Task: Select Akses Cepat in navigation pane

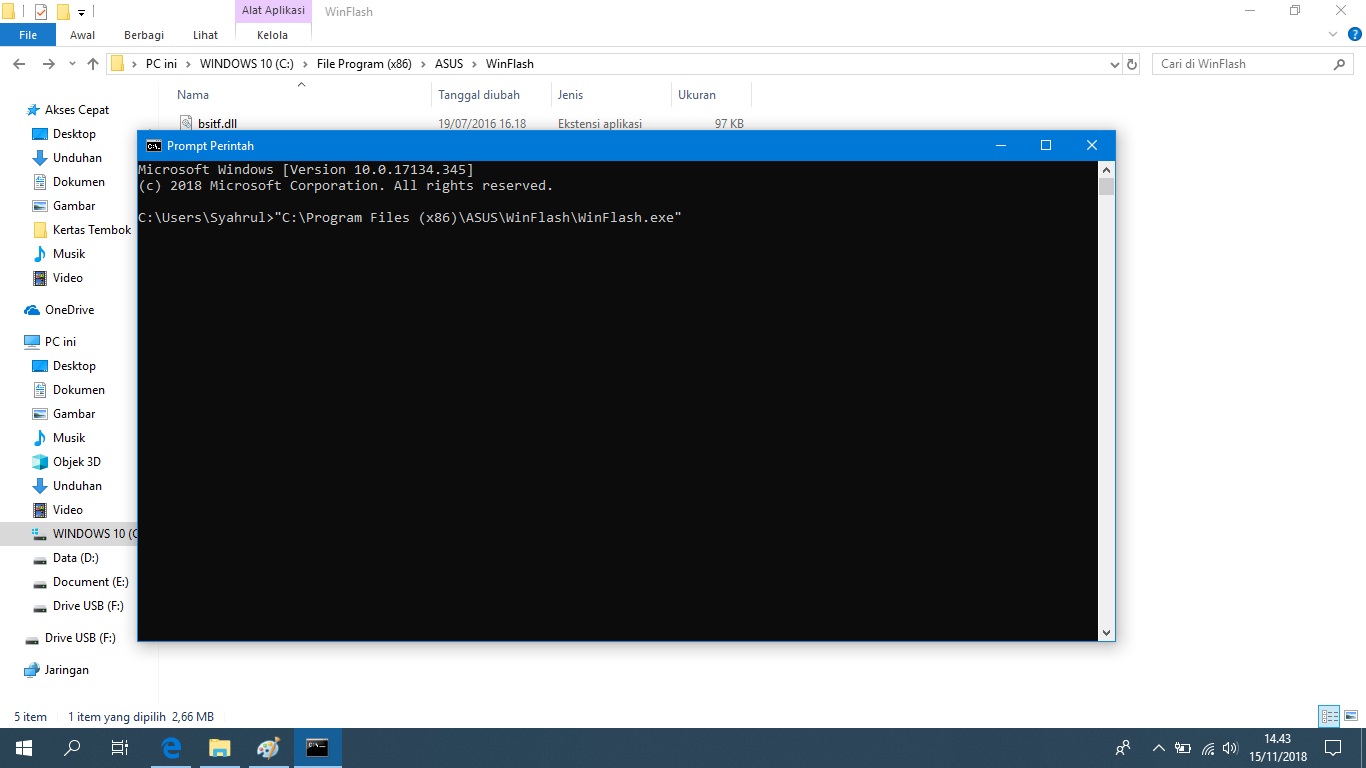Action: point(77,110)
